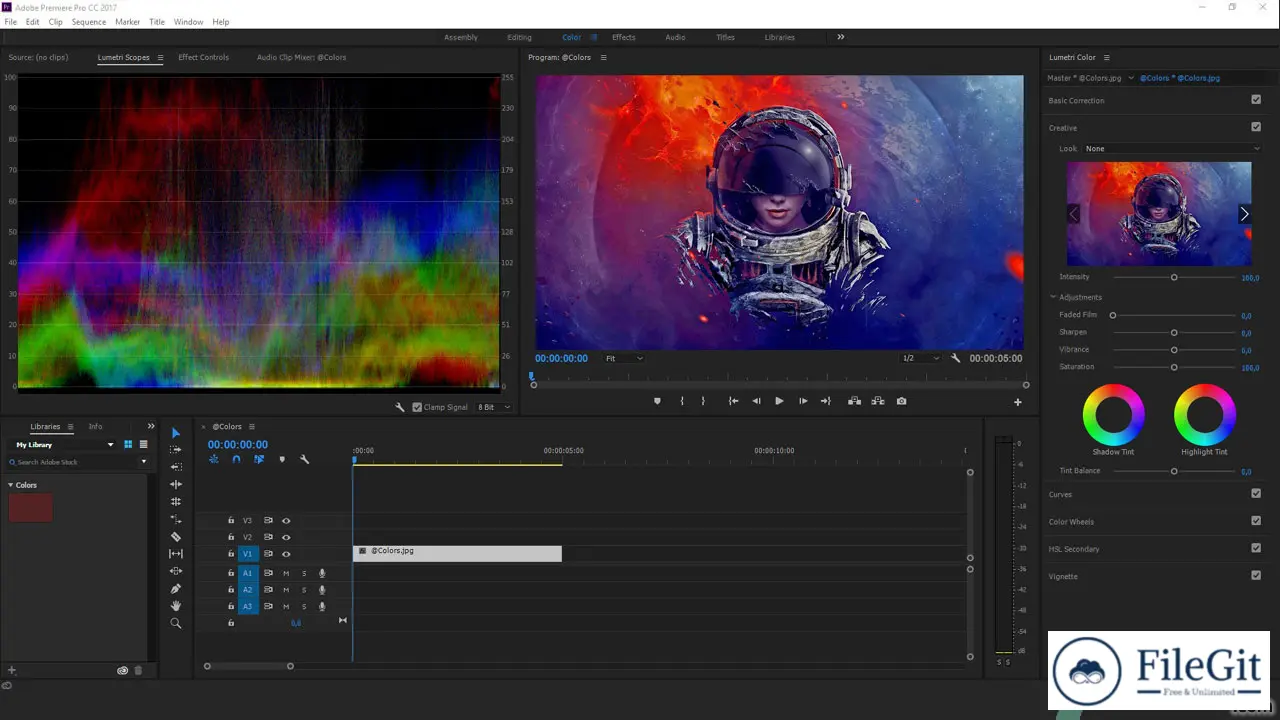Click the Lift button in Program monitor
This screenshot has width=1280, height=720.
pyautogui.click(x=854, y=401)
